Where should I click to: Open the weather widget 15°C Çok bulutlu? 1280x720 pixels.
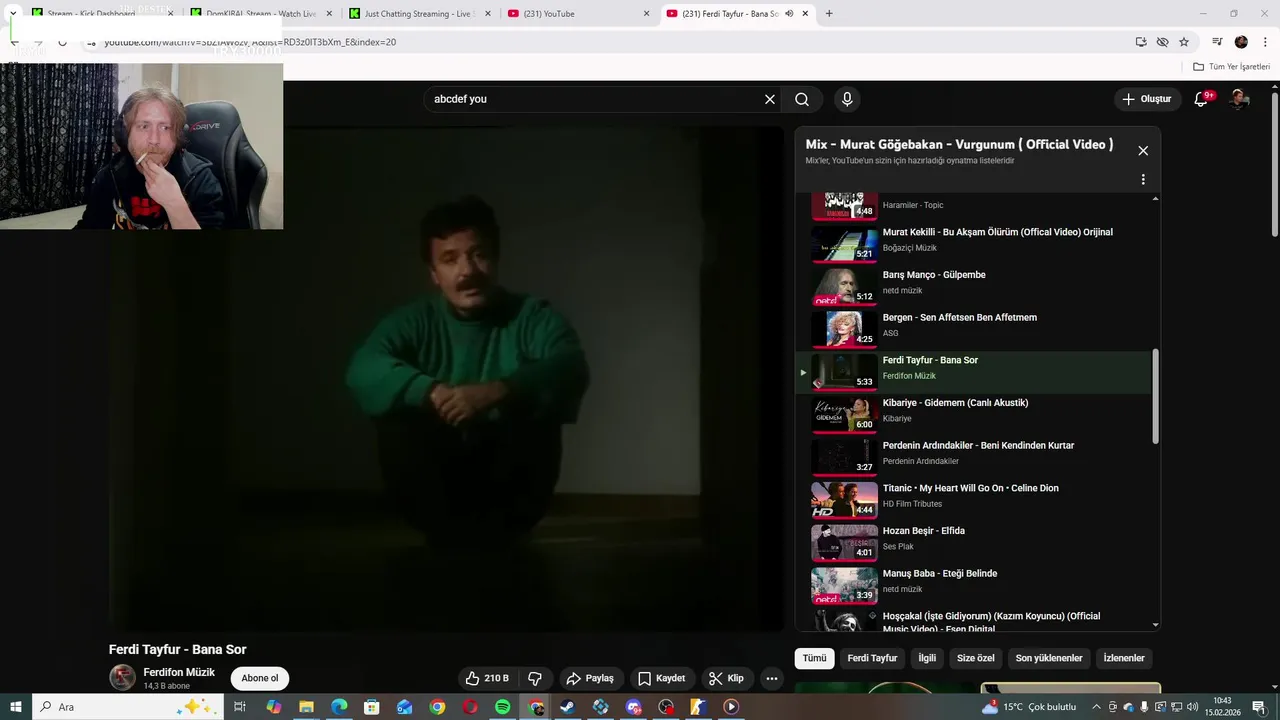click(x=1030, y=707)
